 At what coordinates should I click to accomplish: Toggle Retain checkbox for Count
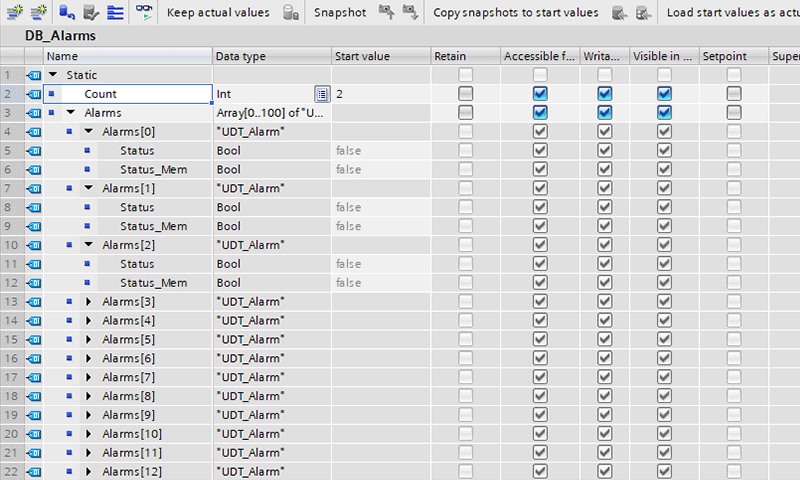click(x=465, y=93)
